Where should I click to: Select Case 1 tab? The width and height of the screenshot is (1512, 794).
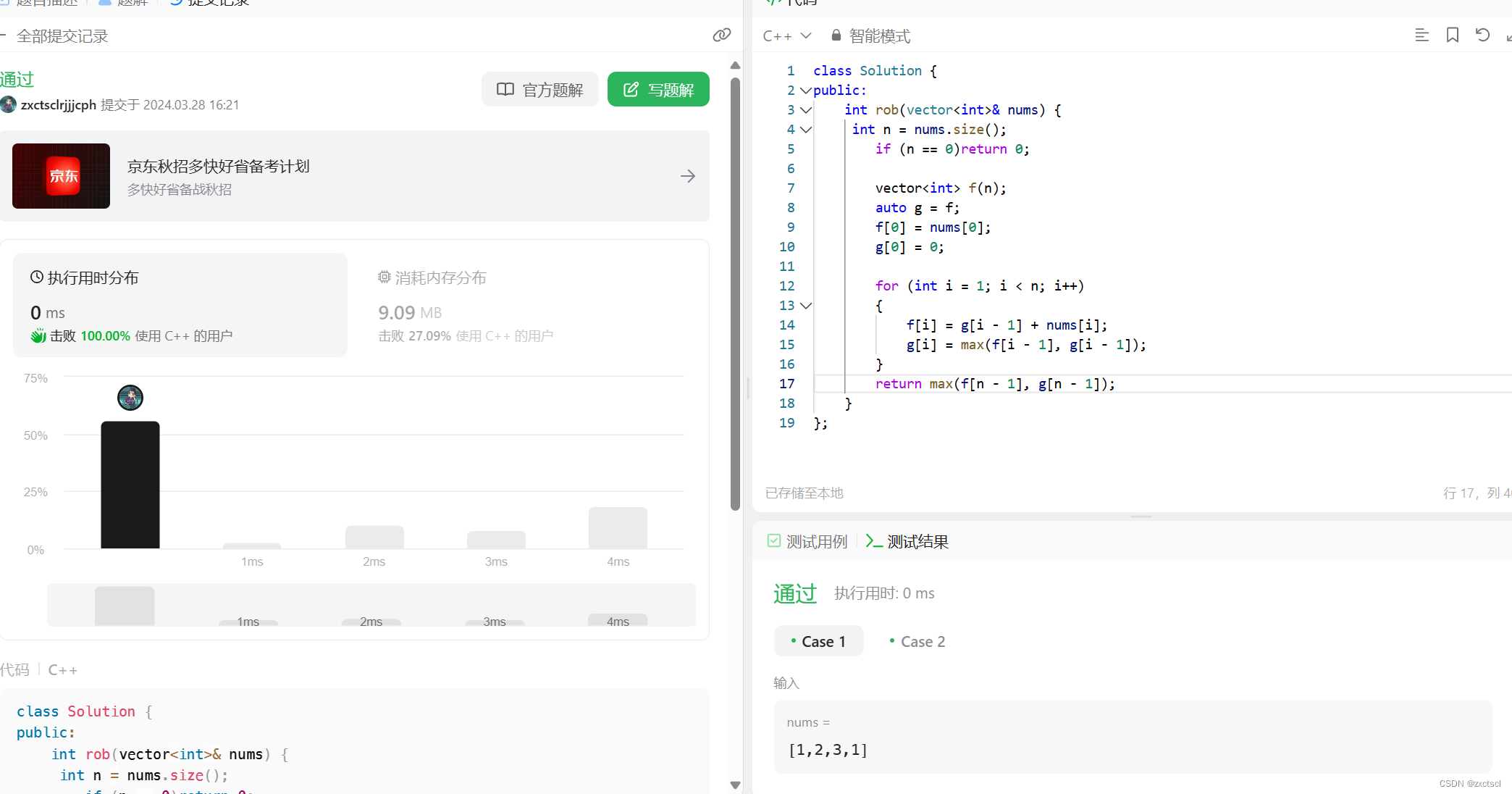click(819, 641)
